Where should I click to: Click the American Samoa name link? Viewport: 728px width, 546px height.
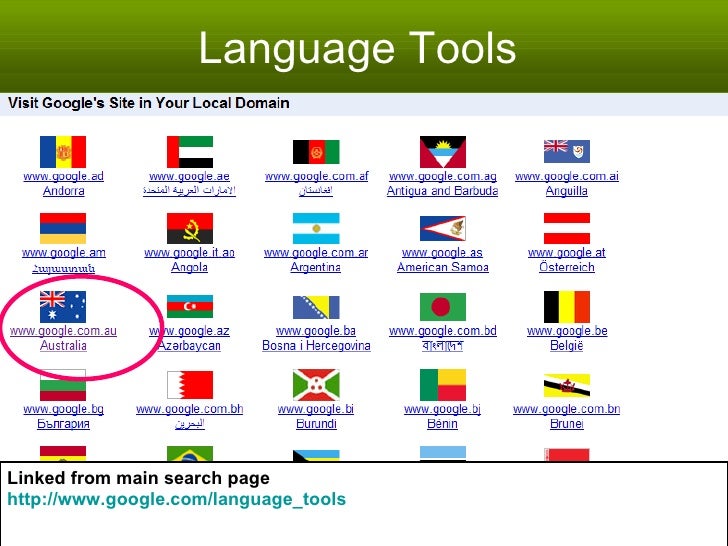tap(443, 267)
